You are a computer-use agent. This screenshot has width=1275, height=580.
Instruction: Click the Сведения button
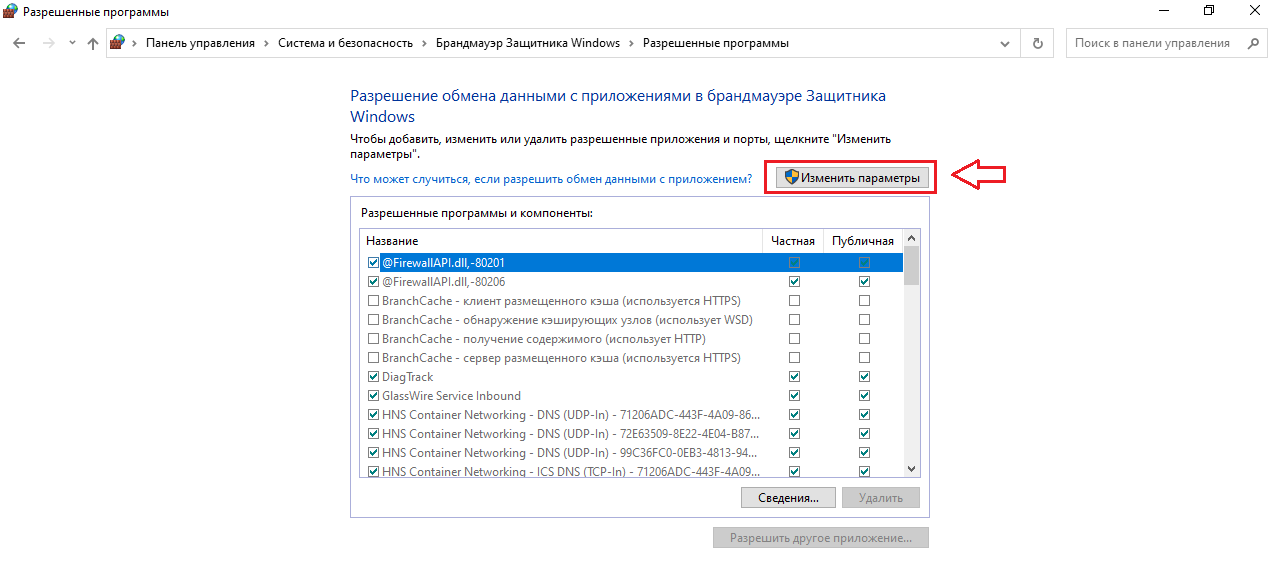pyautogui.click(x=788, y=497)
